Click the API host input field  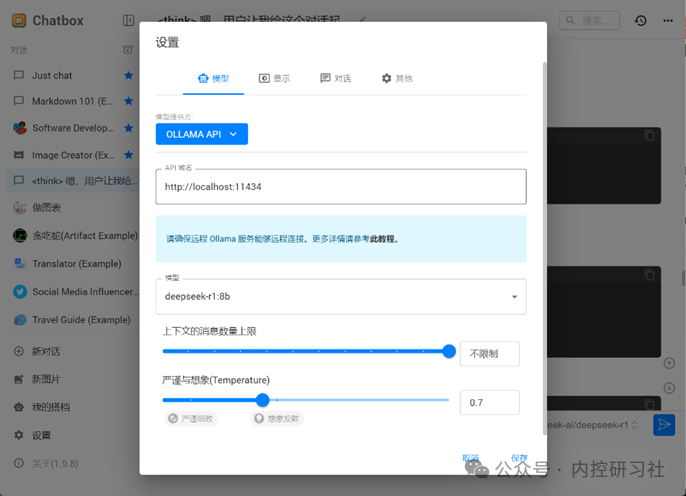(341, 187)
